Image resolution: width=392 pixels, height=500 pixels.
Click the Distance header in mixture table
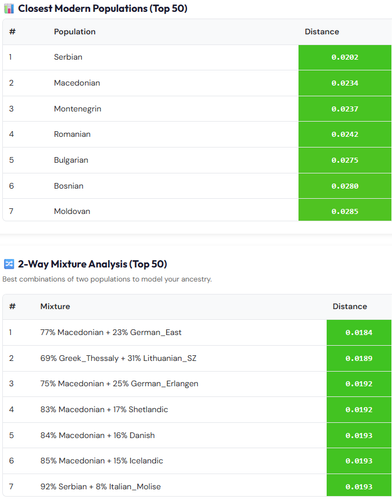point(350,306)
